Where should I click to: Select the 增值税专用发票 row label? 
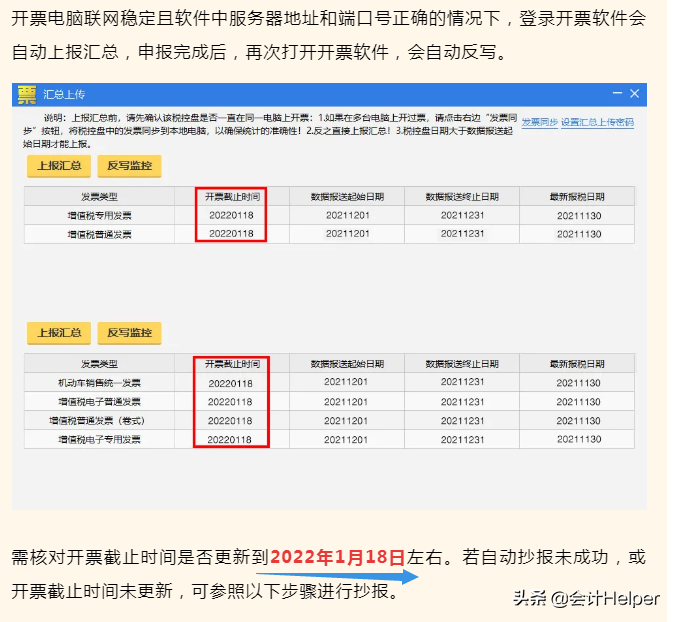[x=99, y=216]
